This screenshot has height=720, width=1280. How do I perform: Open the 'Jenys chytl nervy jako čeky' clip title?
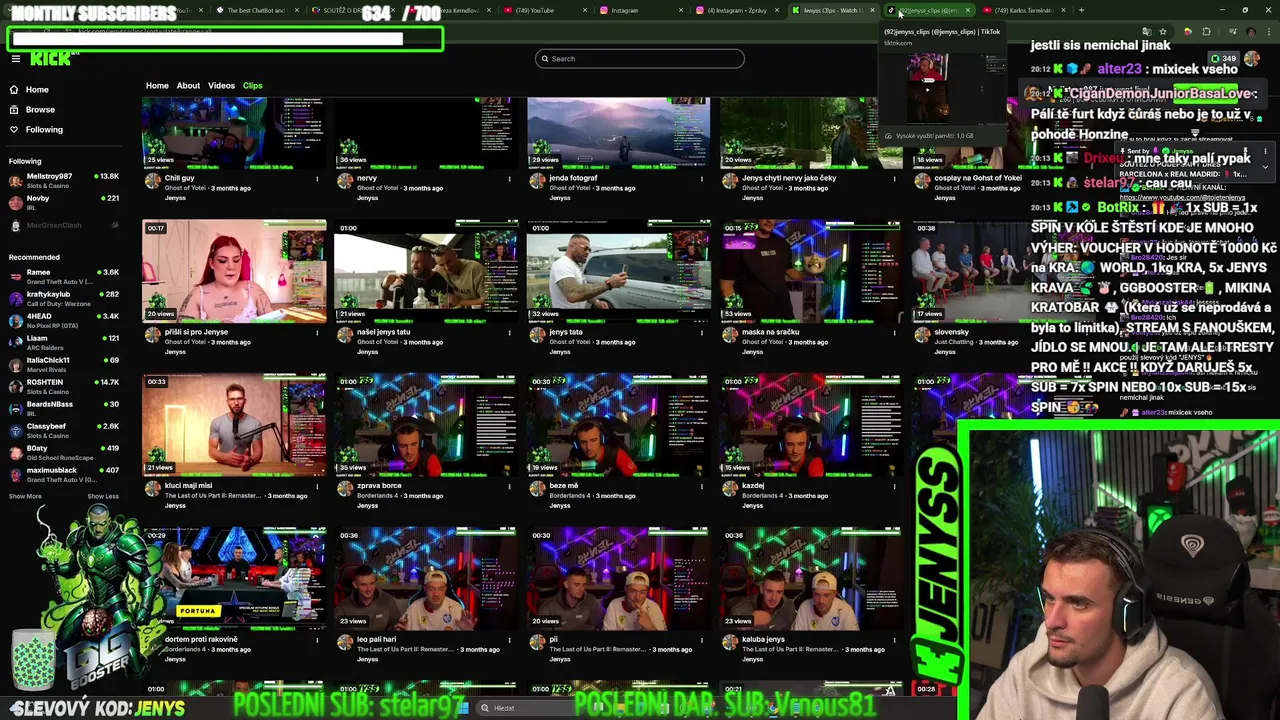(x=788, y=179)
